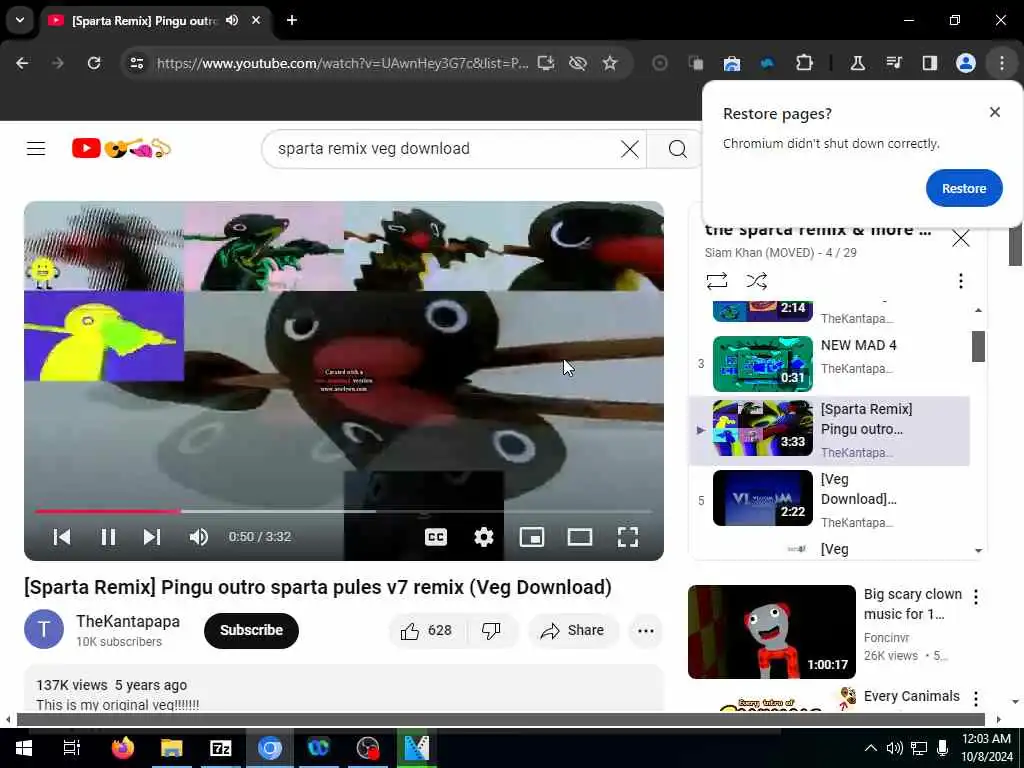Toggle playlist loop

(x=716, y=281)
